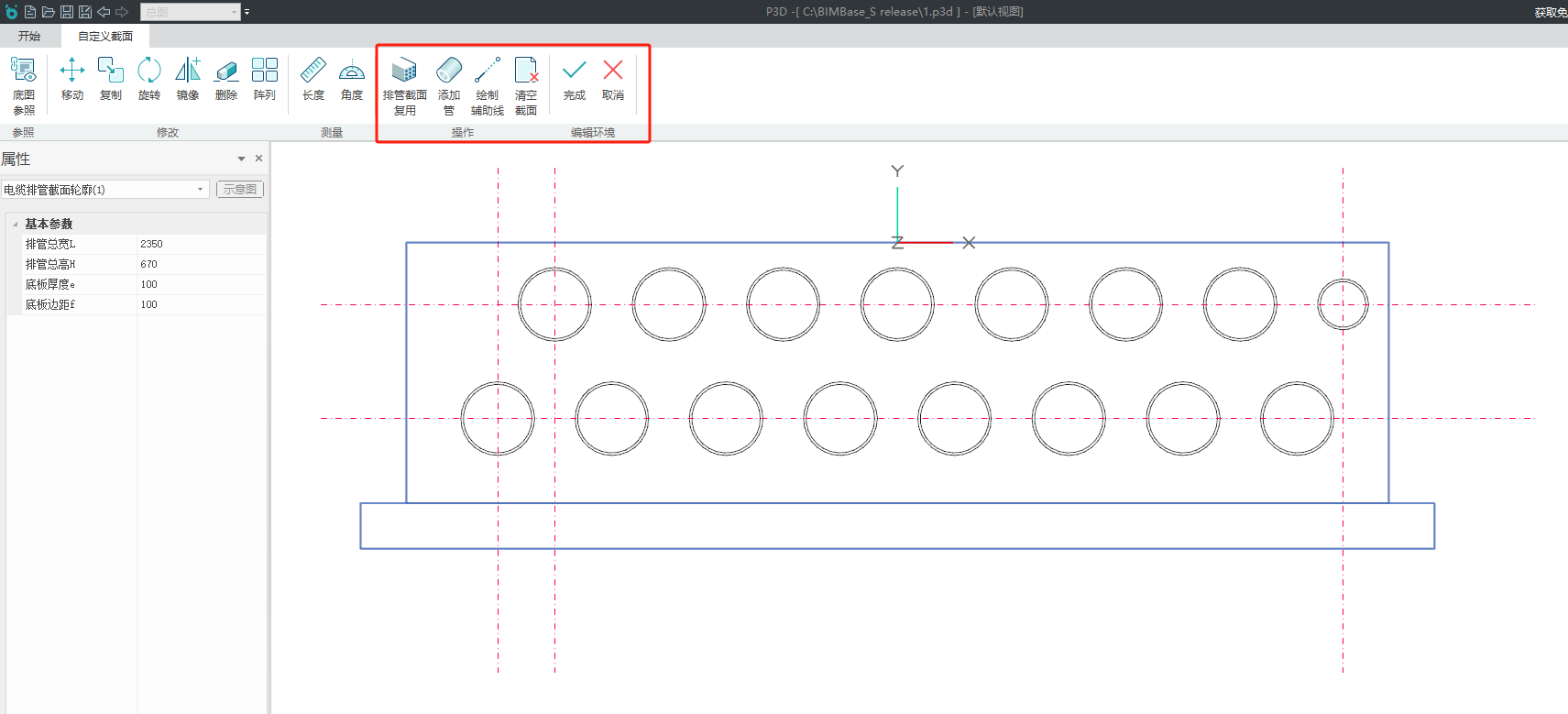Click the P3D file path title text
Screen dimensions: 1568x714
coord(894,12)
